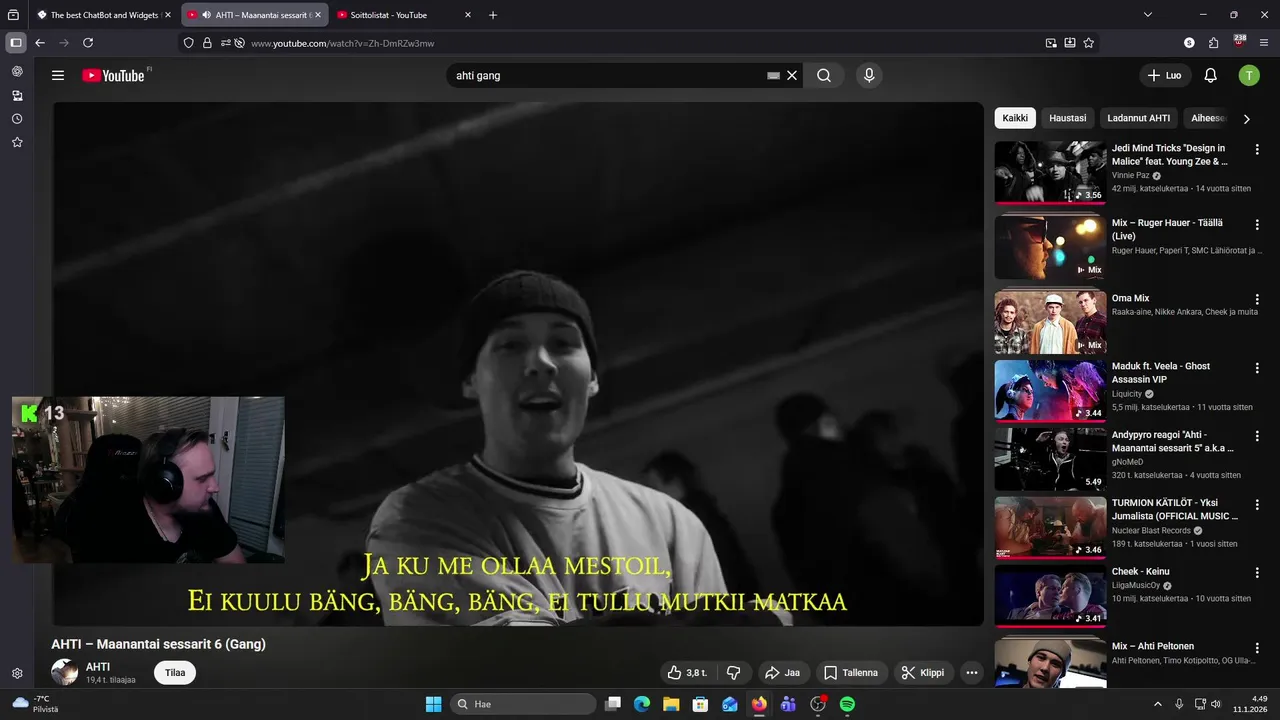The height and width of the screenshot is (720, 1280).
Task: Open the AHTI channel name link
Action: (x=98, y=666)
